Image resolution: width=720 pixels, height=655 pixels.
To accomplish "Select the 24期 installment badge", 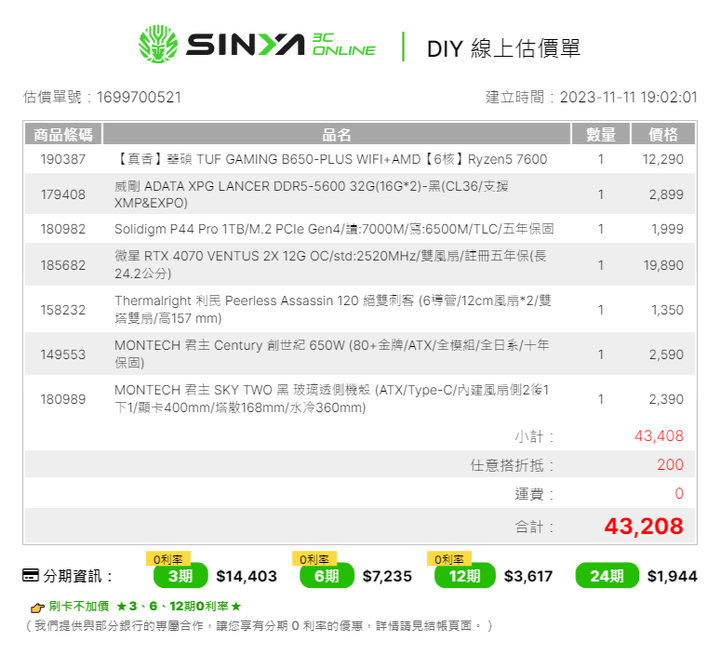I will 607,576.
